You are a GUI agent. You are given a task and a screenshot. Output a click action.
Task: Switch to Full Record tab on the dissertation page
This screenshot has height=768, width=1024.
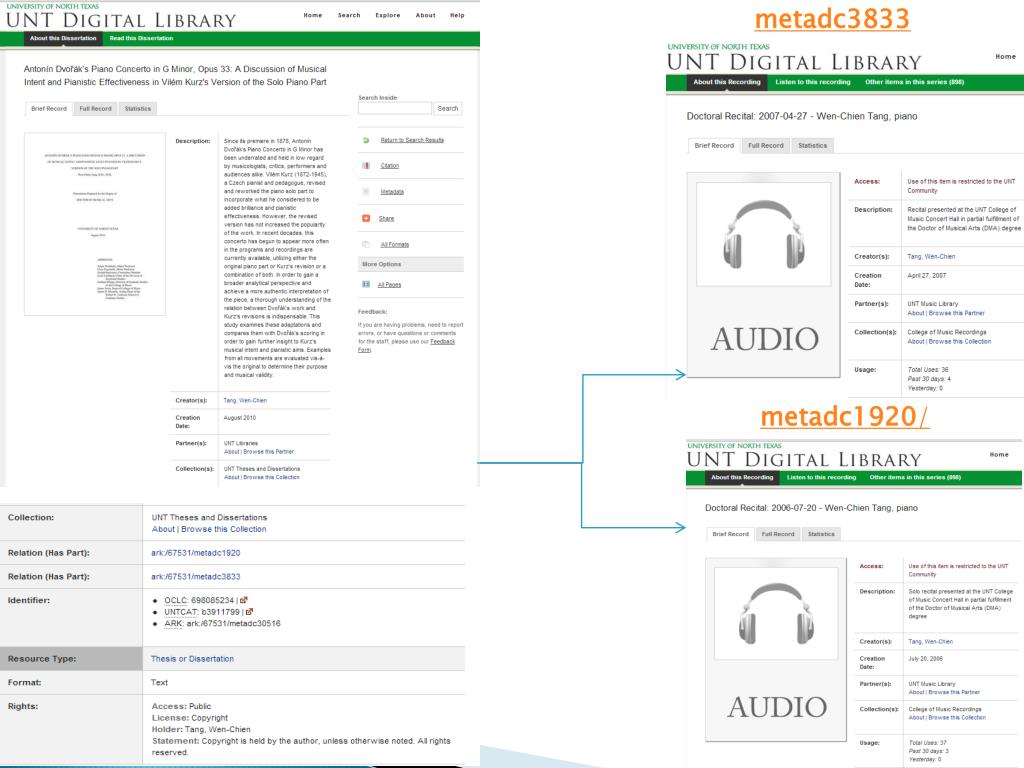95,108
